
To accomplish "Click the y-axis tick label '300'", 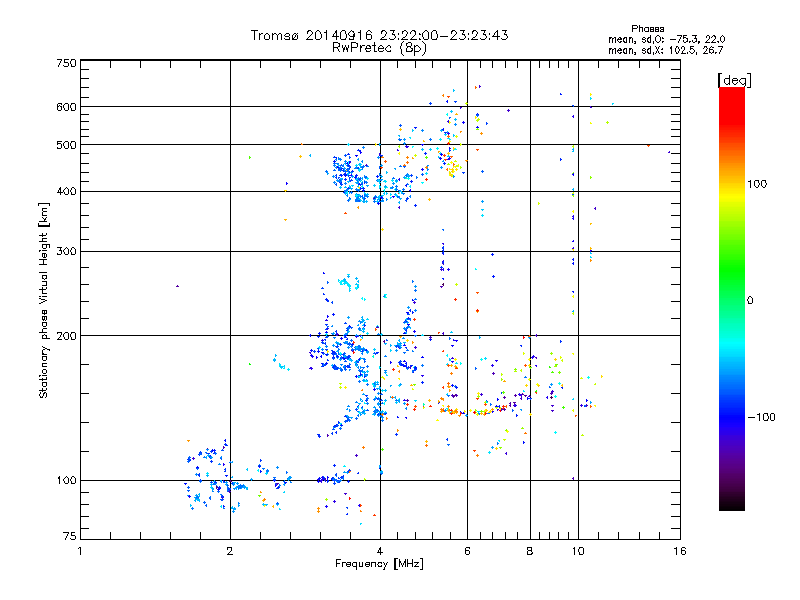I will 66,251.
